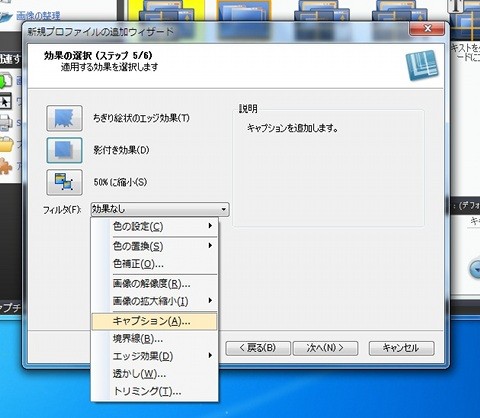Choose 色補正(O)... from filter menu
This screenshot has height=418, width=480.
tap(155, 264)
